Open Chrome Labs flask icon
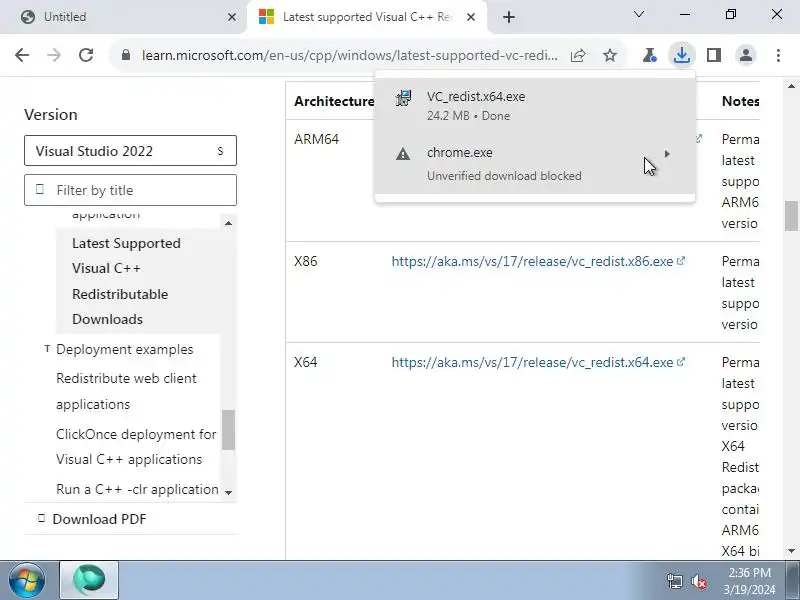Image resolution: width=800 pixels, height=600 pixels. [649, 55]
